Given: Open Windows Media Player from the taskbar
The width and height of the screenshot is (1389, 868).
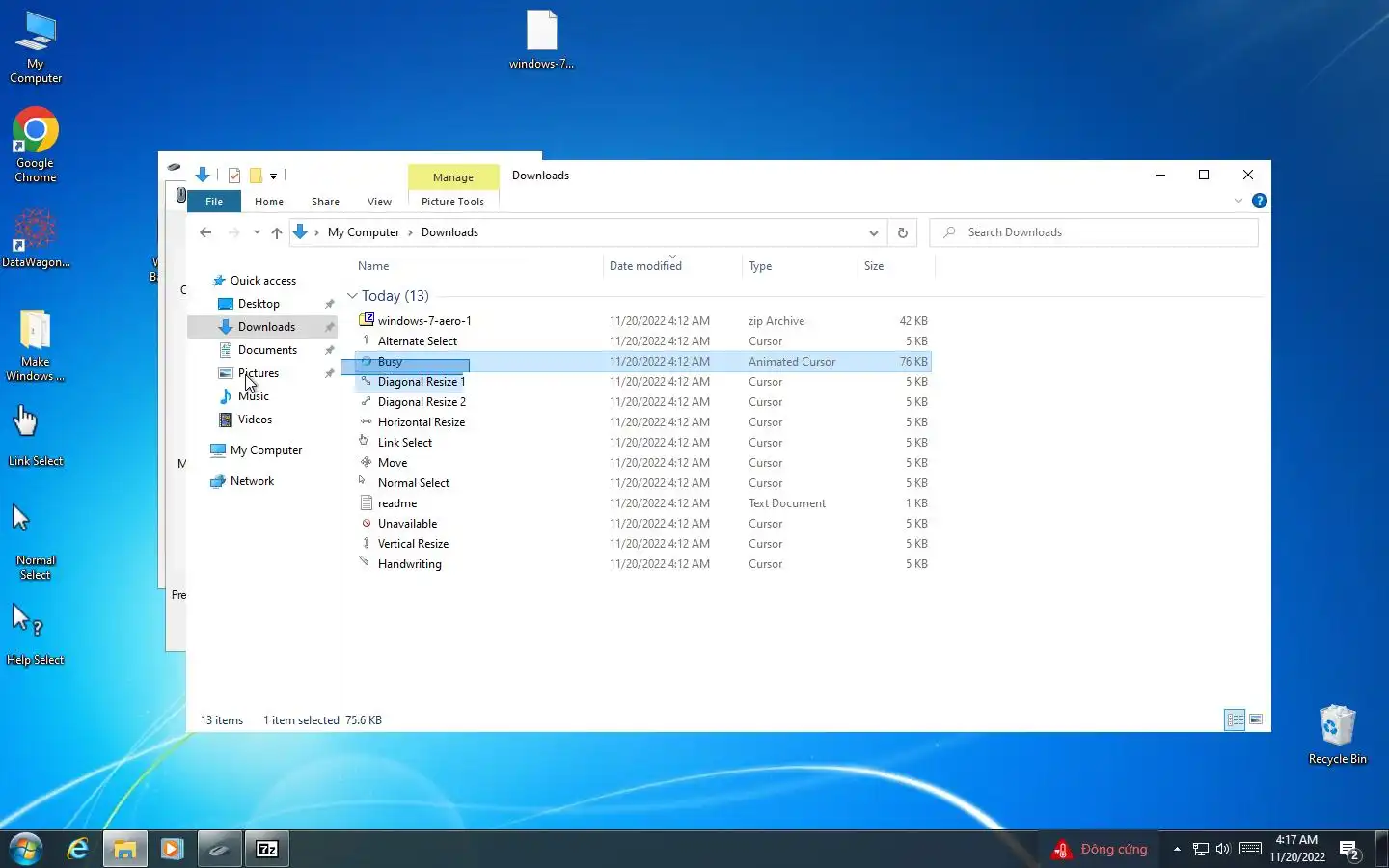Looking at the screenshot, I should (172, 849).
